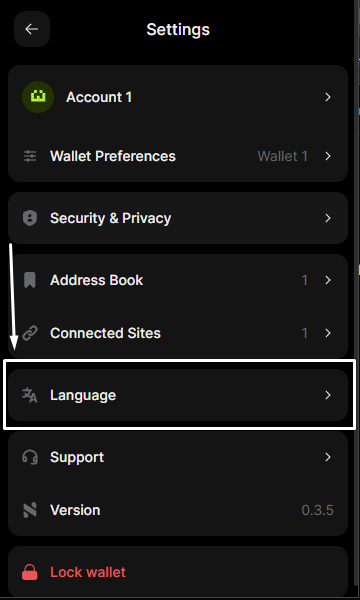Click the red Lock wallet padlock icon
This screenshot has height=600, width=360.
[x=30, y=572]
